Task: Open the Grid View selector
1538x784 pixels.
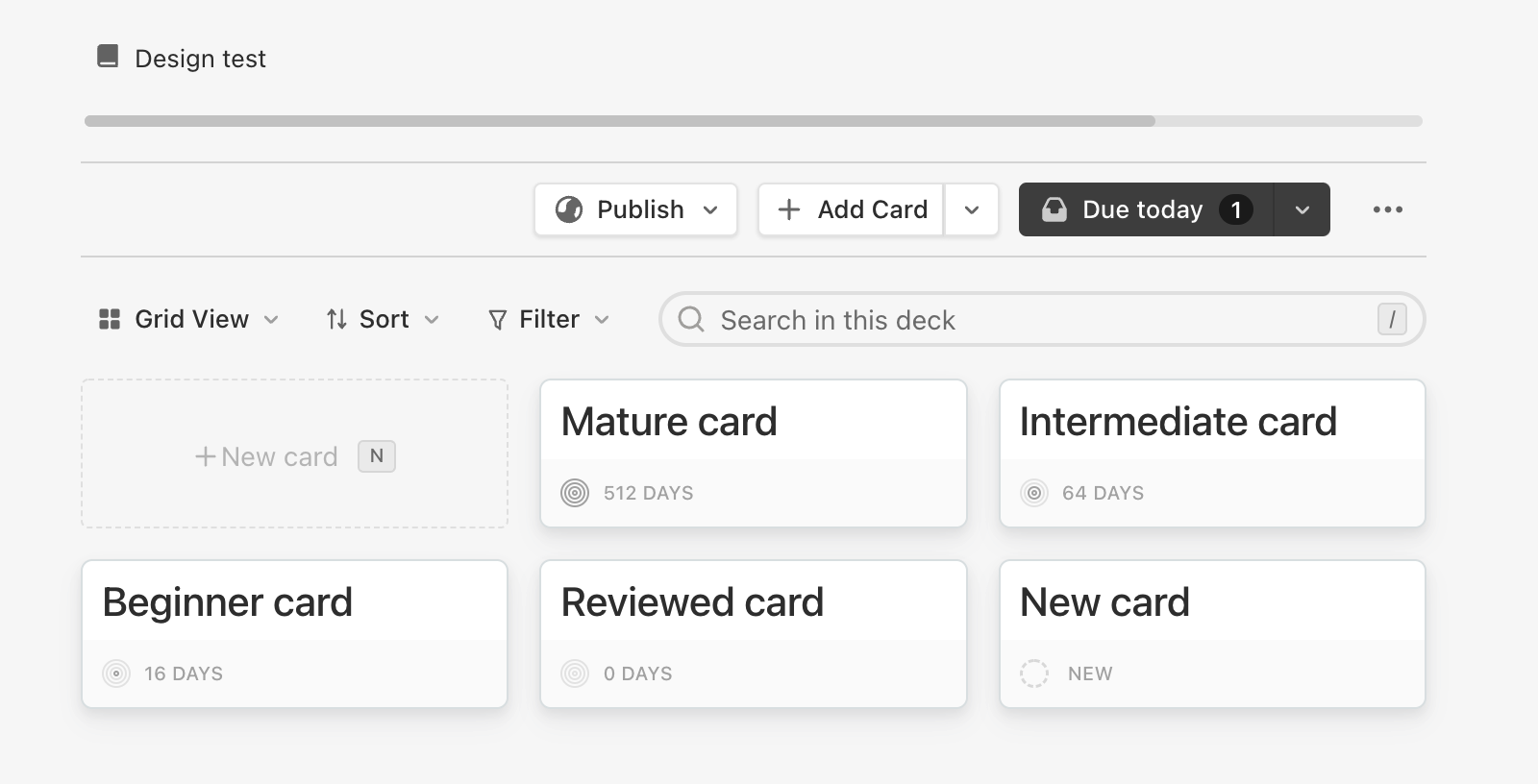Action: 188,319
